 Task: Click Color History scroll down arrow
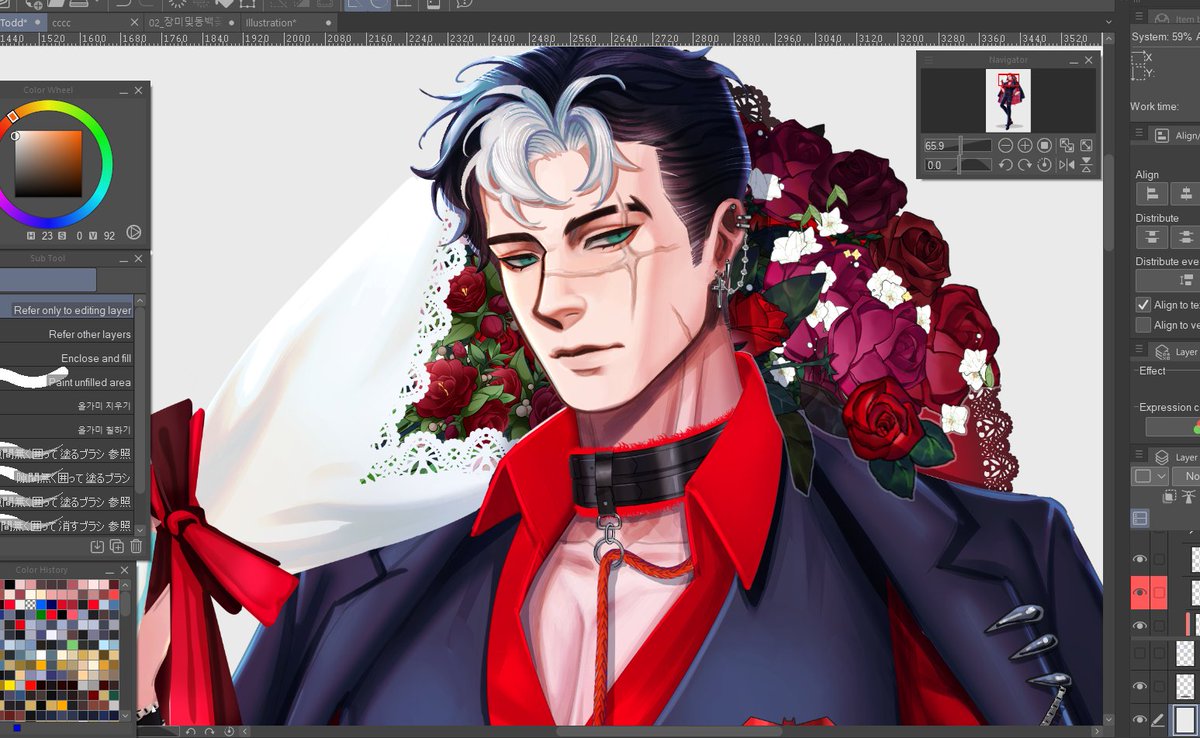click(125, 715)
